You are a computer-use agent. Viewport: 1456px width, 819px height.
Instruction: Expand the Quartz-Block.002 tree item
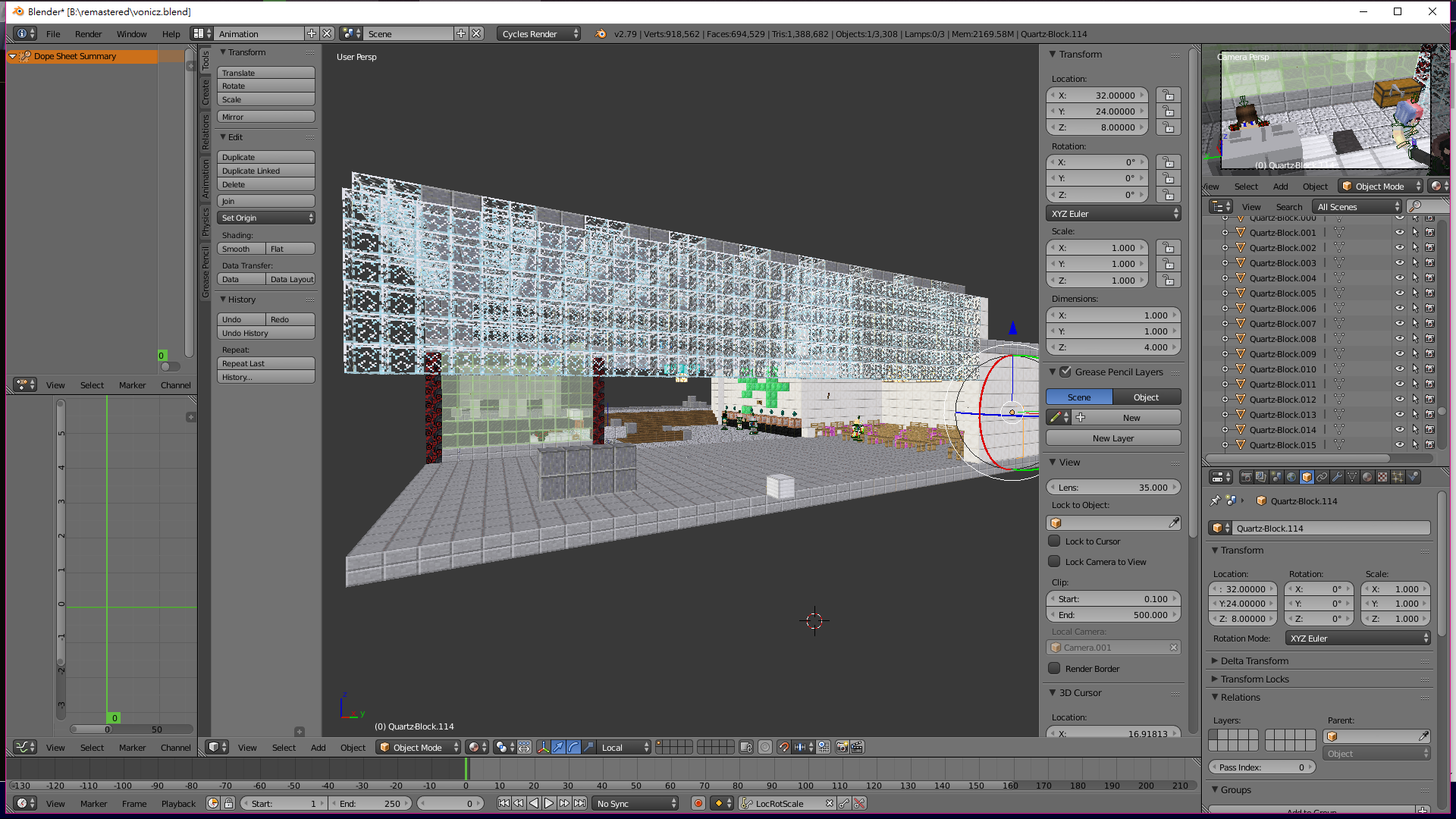(1225, 248)
